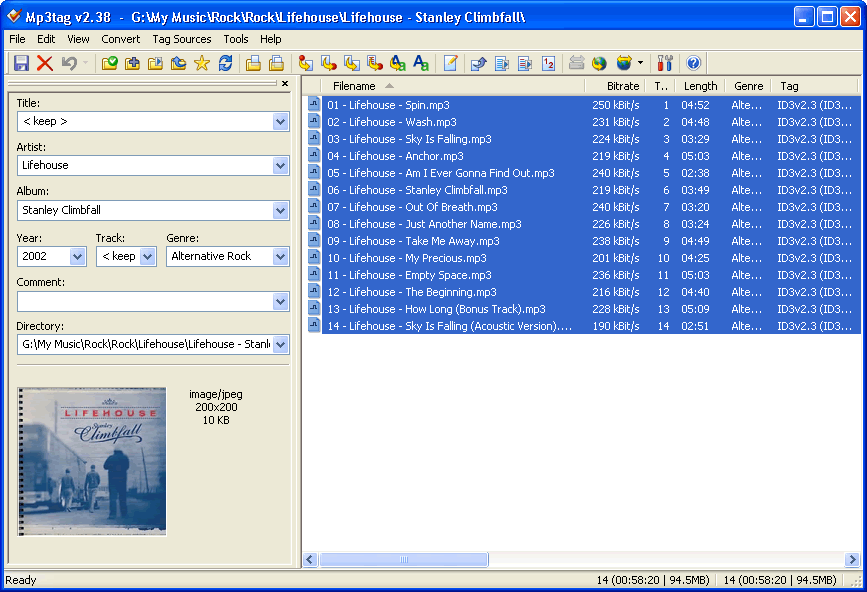Click the Tag Sources menu
Image resolution: width=867 pixels, height=592 pixels.
pos(180,39)
